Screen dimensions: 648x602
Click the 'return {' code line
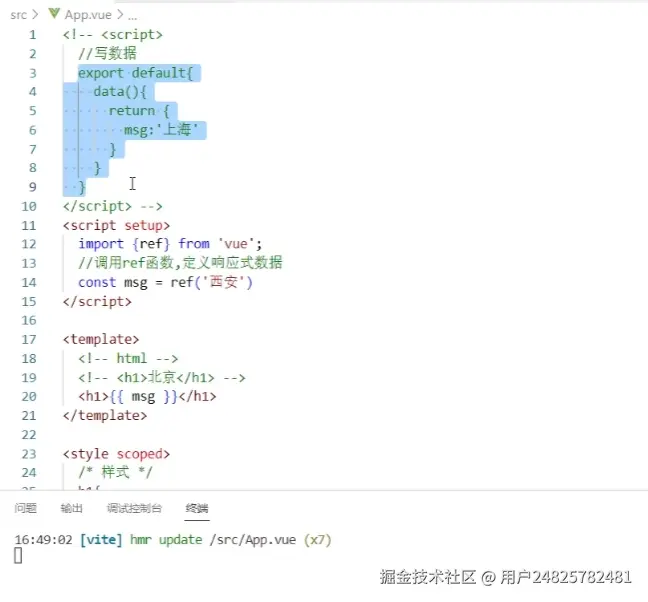point(139,111)
